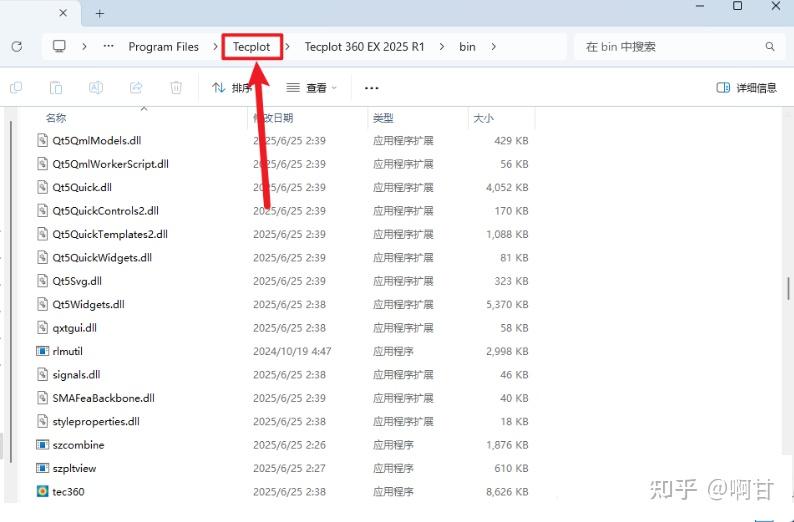Select the qxtgui.dll file icon
Image resolution: width=794 pixels, height=522 pixels.
43,328
